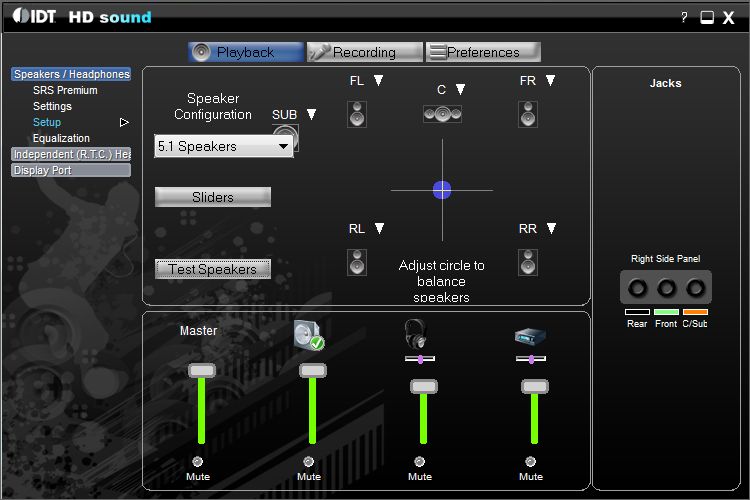Open SRS Premium settings
750x500 pixels.
[x=65, y=90]
